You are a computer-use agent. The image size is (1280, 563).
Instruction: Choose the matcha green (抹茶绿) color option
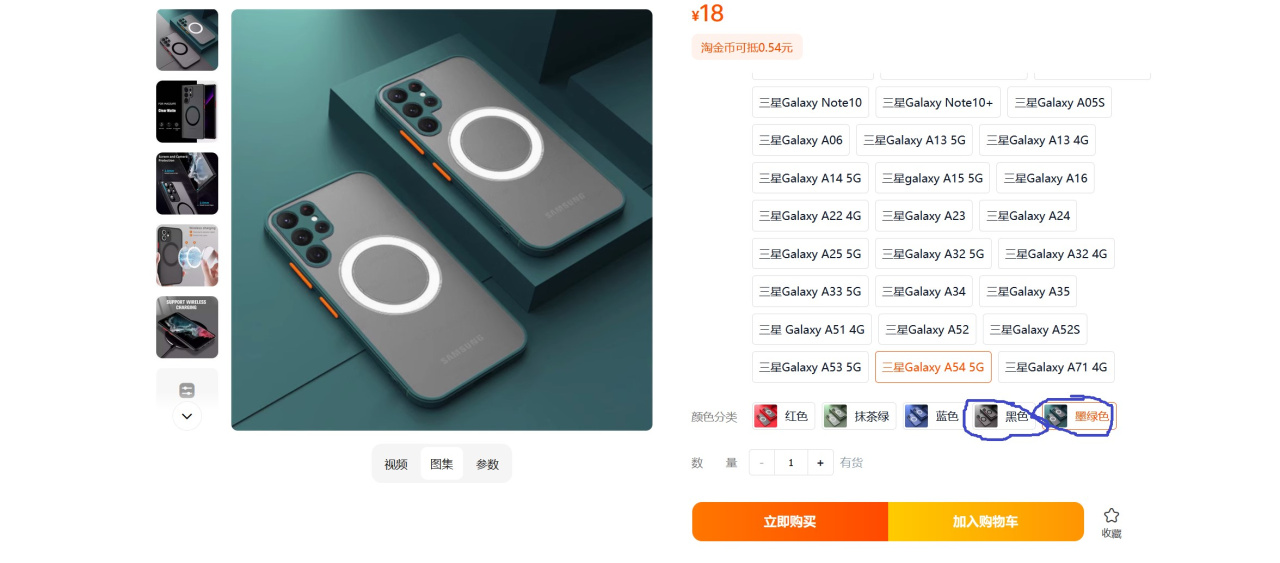pyautogui.click(x=858, y=416)
